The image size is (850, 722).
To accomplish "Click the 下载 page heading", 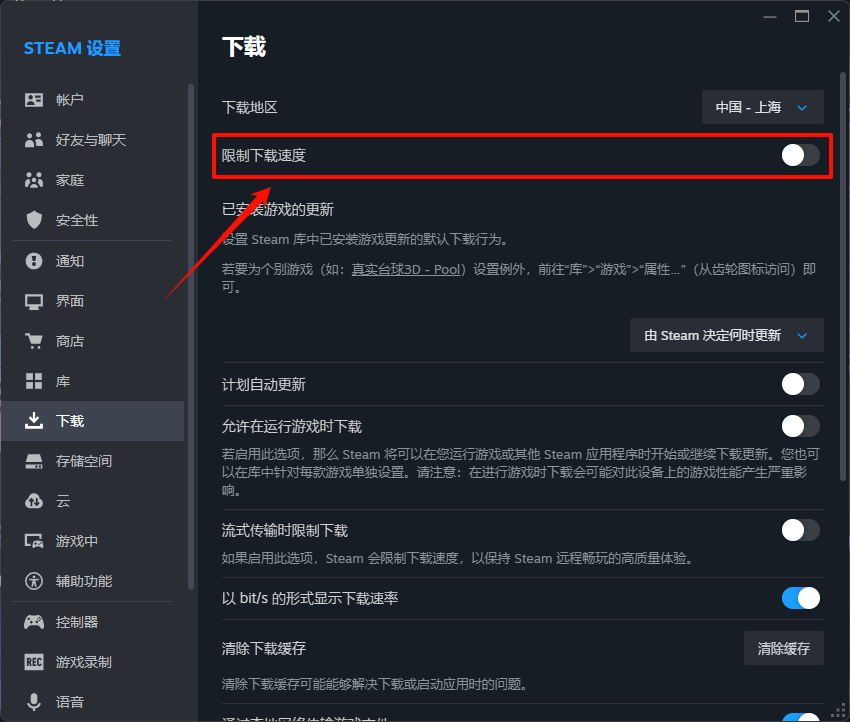I will click(244, 47).
